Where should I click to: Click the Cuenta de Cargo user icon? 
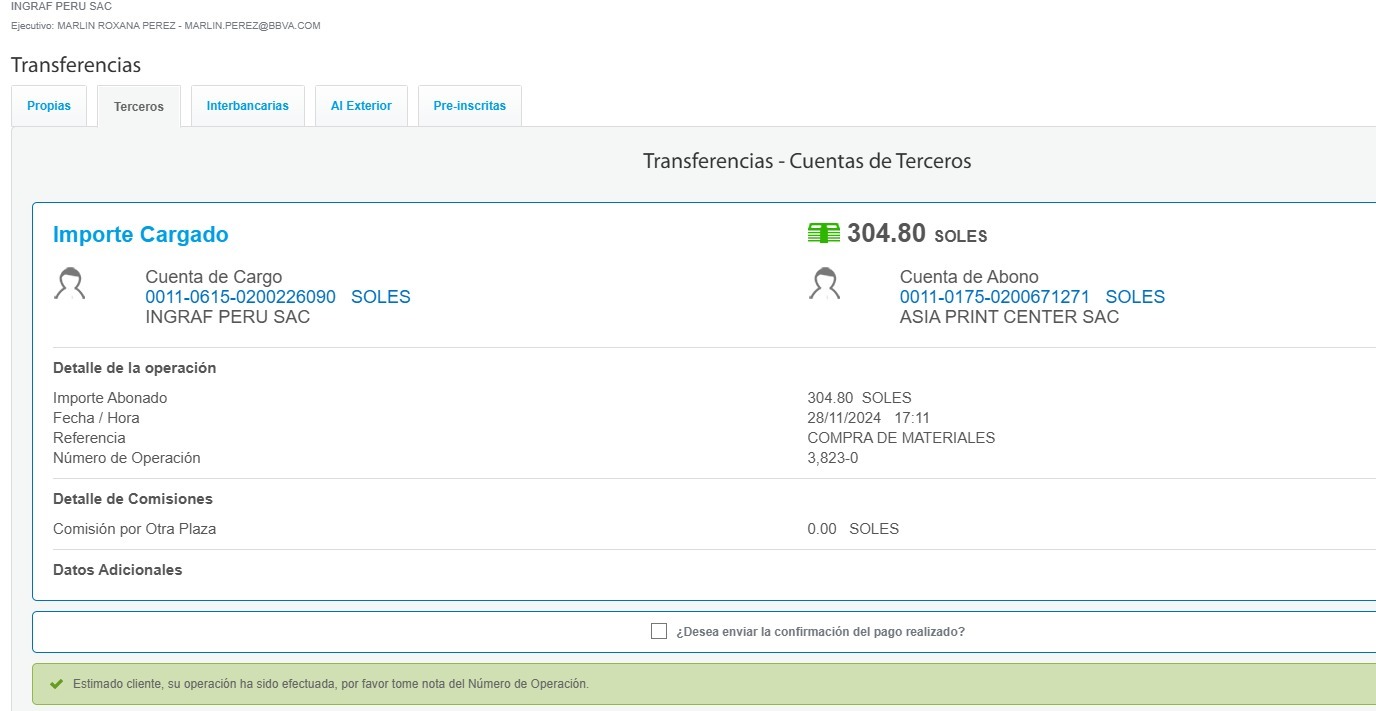coord(70,285)
